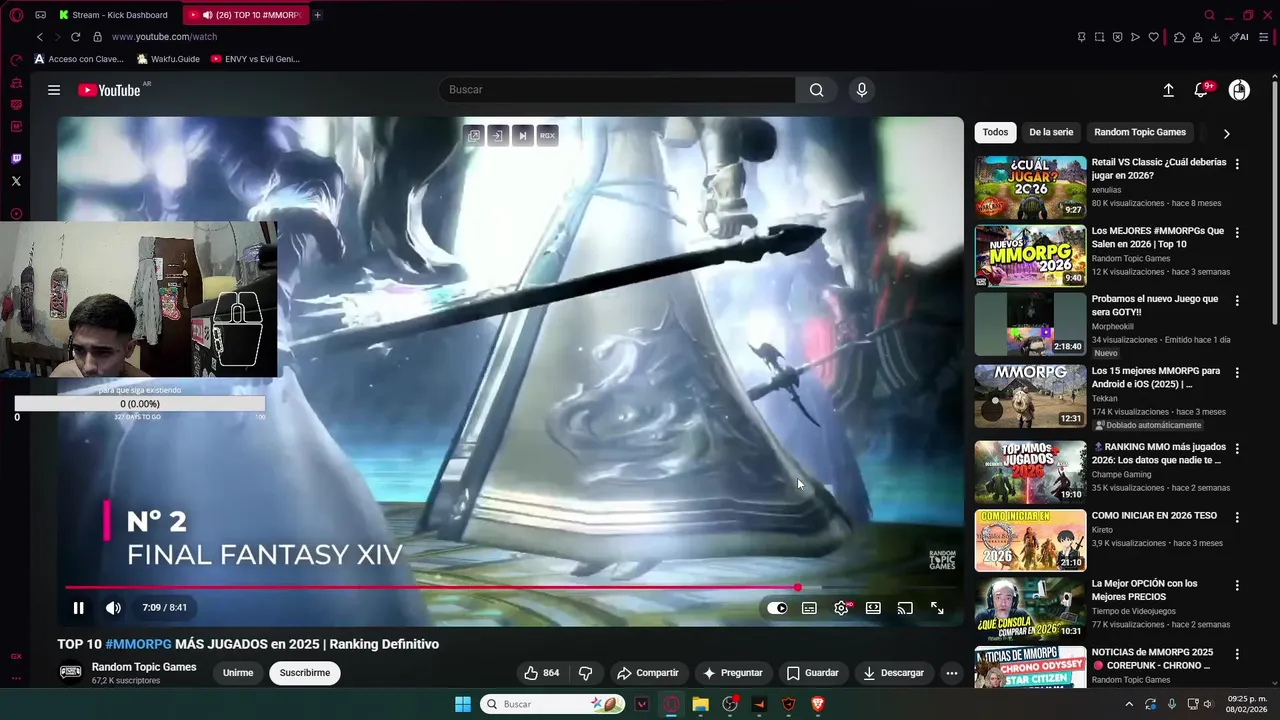This screenshot has width=1280, height=720.
Task: Open options for RANKING MMO más jugados video
Action: (1237, 449)
